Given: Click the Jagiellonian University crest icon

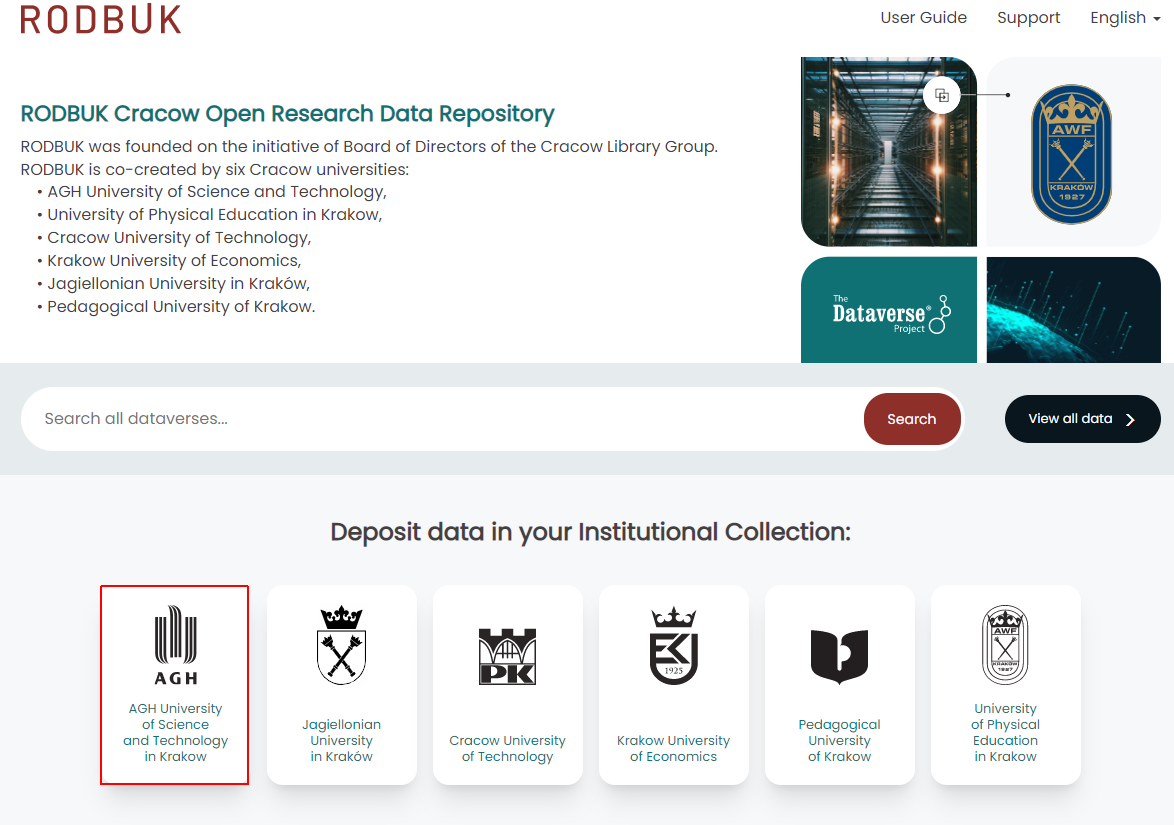Looking at the screenshot, I should (x=341, y=645).
